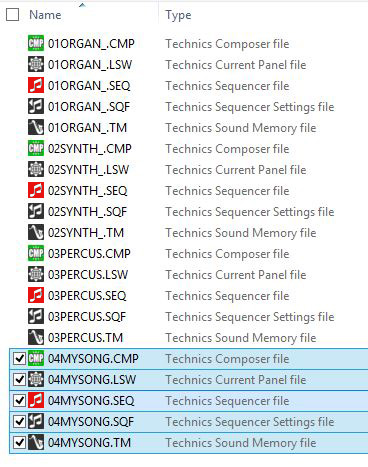Viewport: 368px width, 467px height.
Task: Click the saxophone icon of 02SYNTH_.TM
Action: 36,232
